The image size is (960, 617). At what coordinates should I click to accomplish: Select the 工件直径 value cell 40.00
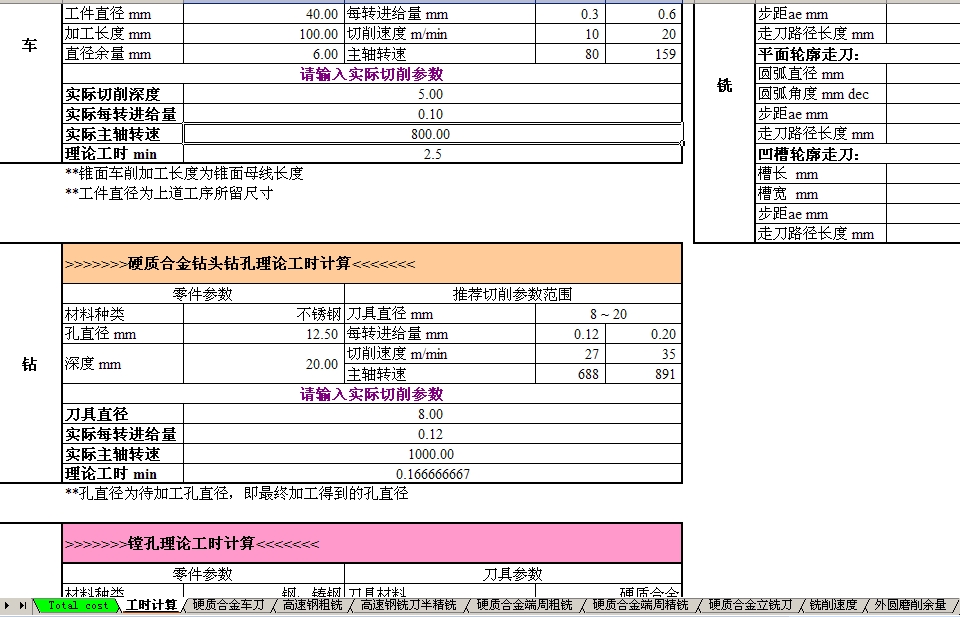coord(264,13)
